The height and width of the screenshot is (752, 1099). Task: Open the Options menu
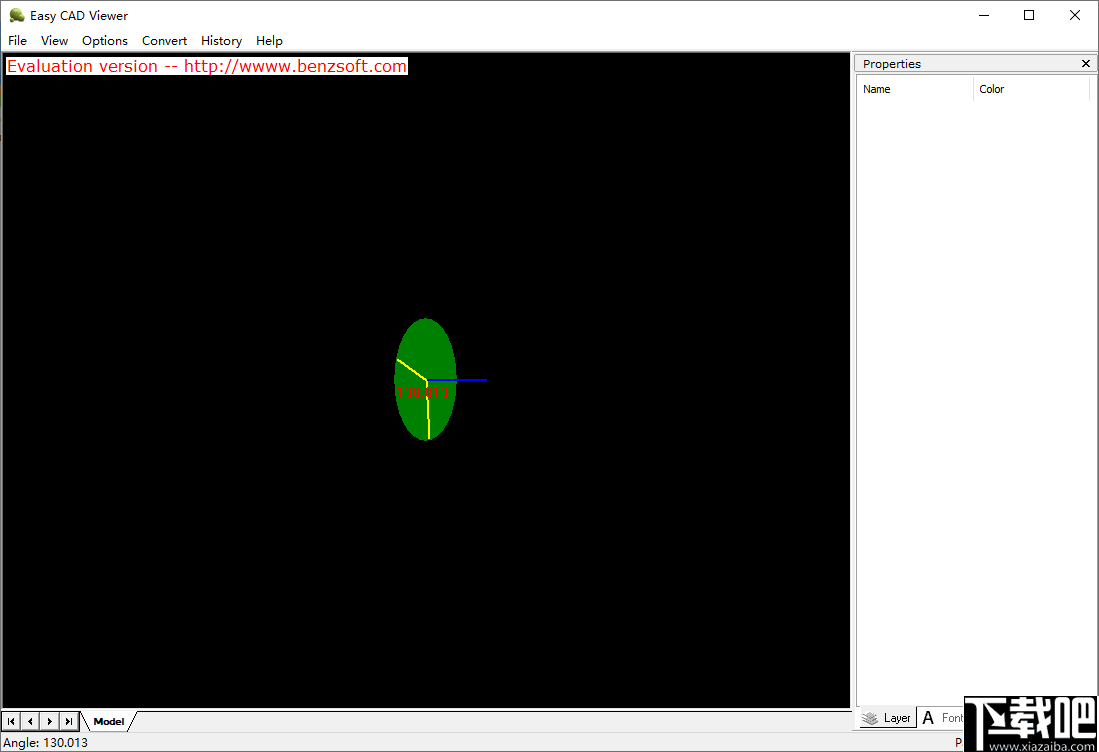[x=104, y=40]
